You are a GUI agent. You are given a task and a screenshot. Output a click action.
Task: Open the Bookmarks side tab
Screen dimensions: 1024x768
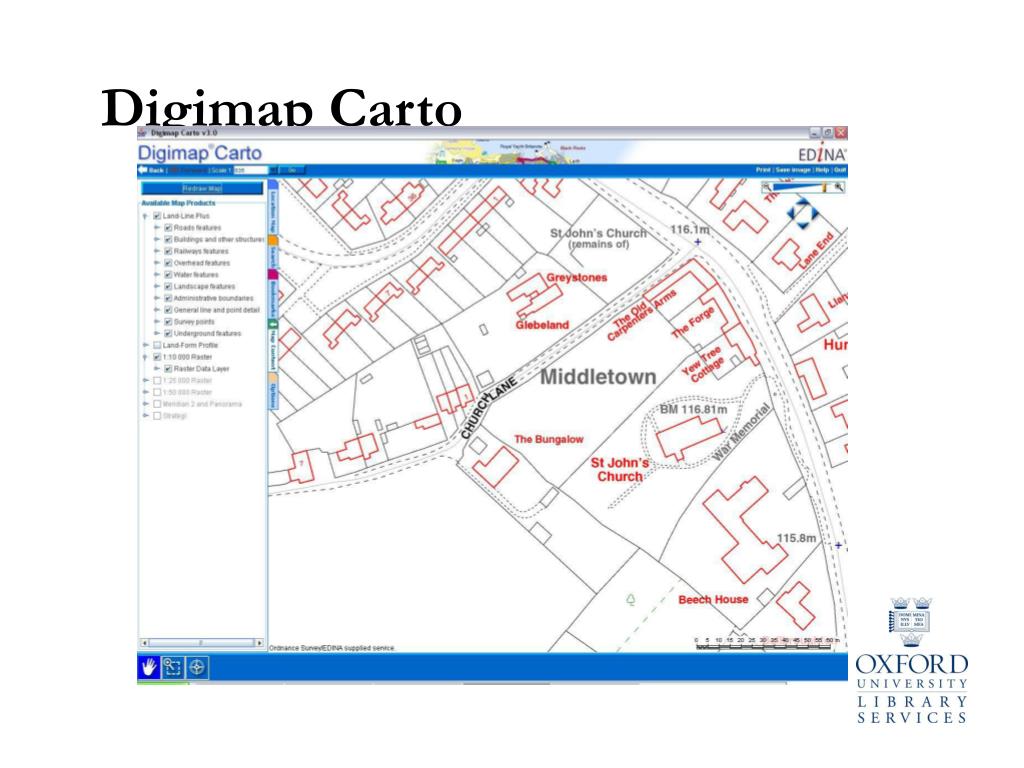273,294
